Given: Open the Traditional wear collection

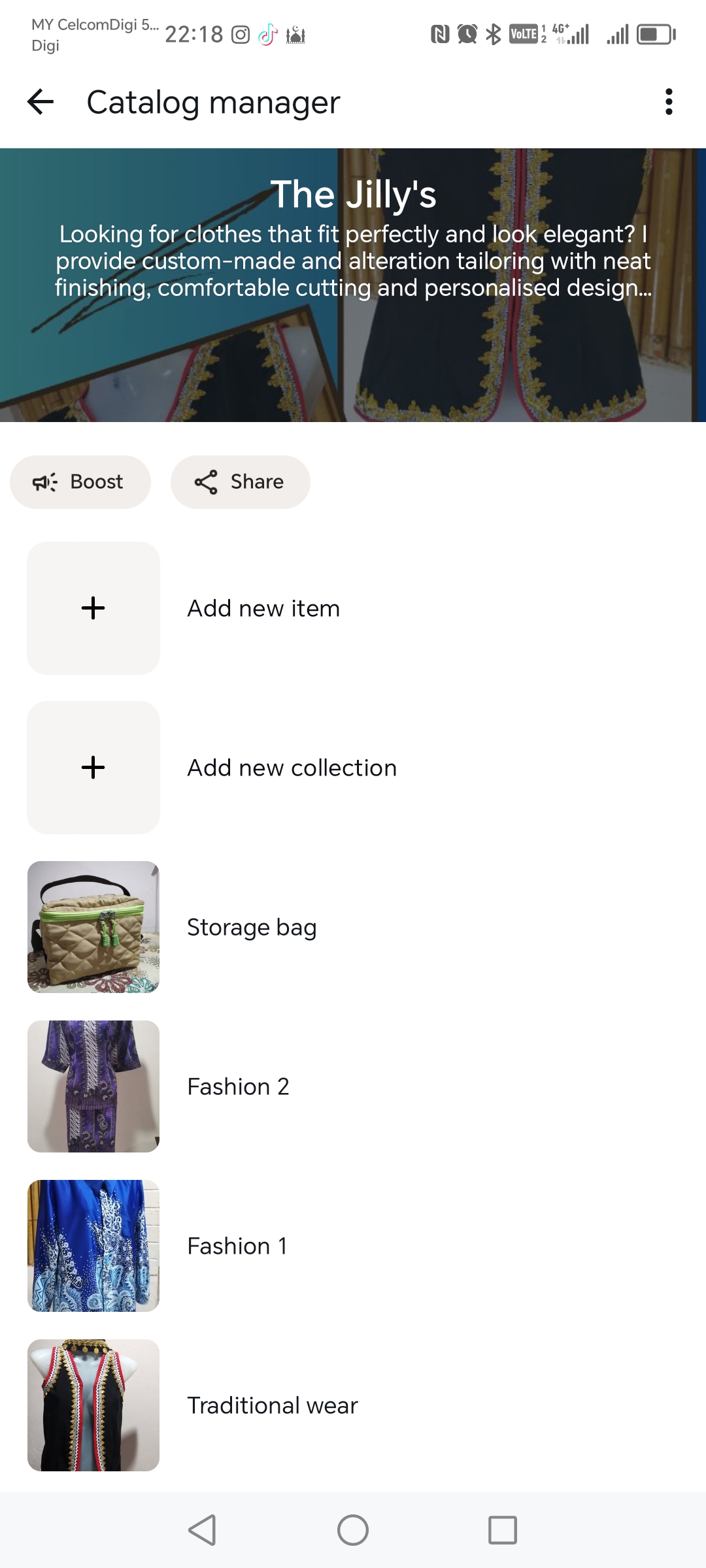Looking at the screenshot, I should (273, 1405).
